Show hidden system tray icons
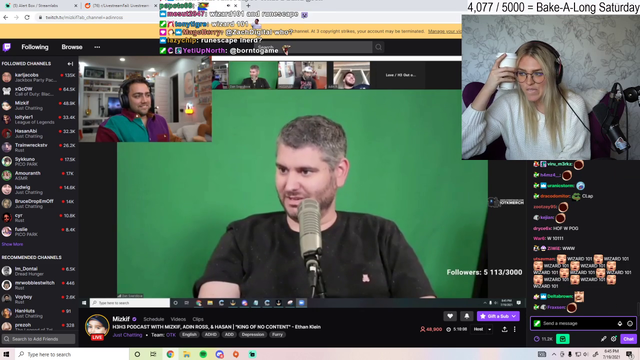The image size is (640, 360). 554,354
